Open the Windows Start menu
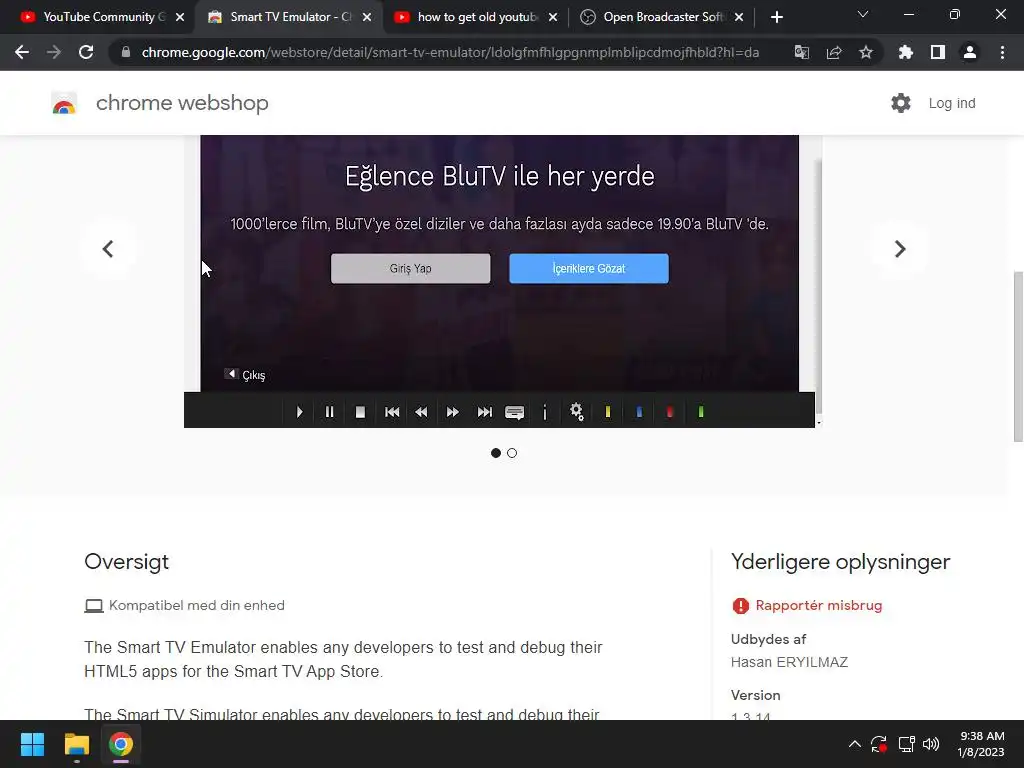Viewport: 1024px width, 768px height. [32, 744]
